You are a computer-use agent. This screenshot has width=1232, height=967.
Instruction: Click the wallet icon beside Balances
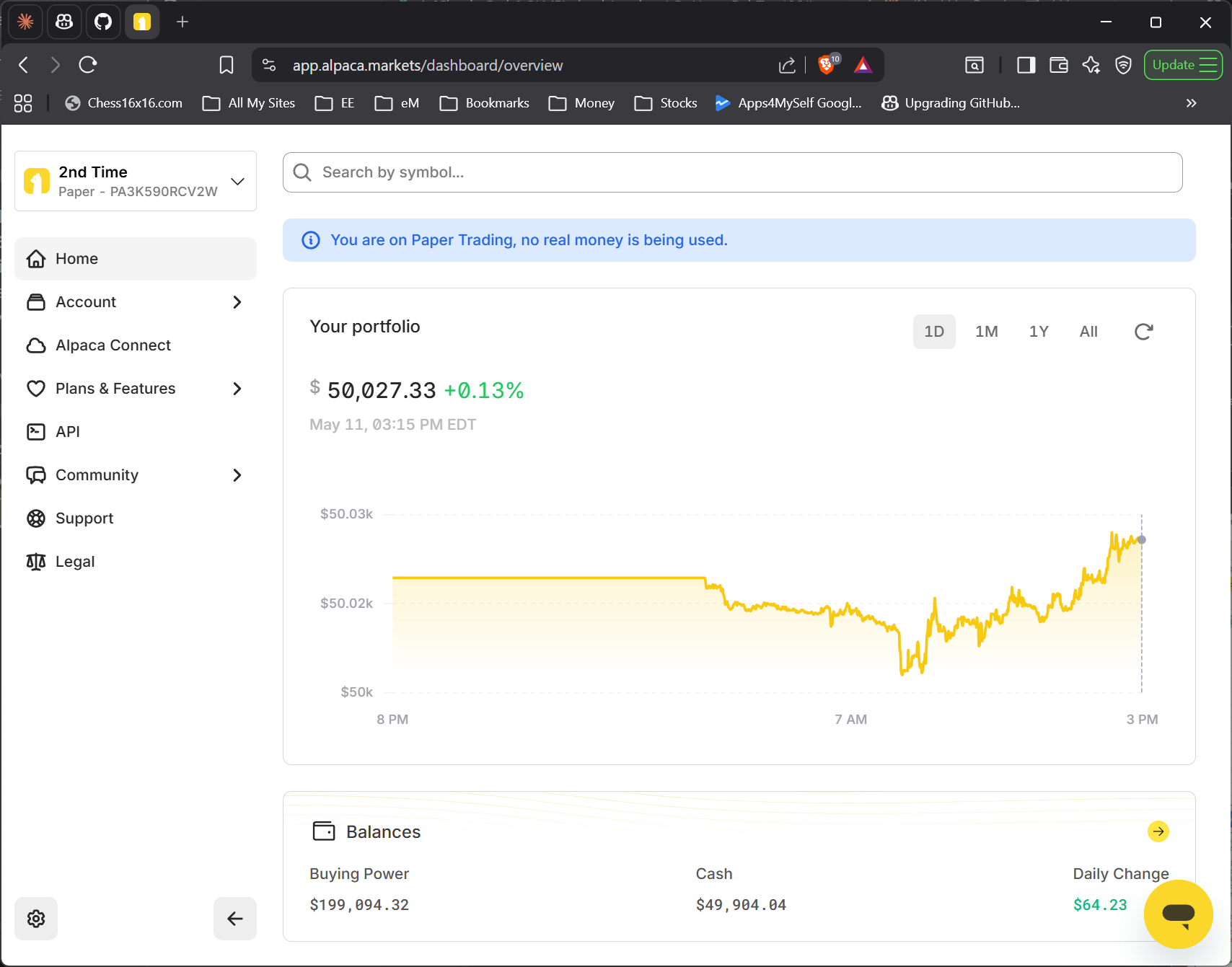pyautogui.click(x=324, y=831)
